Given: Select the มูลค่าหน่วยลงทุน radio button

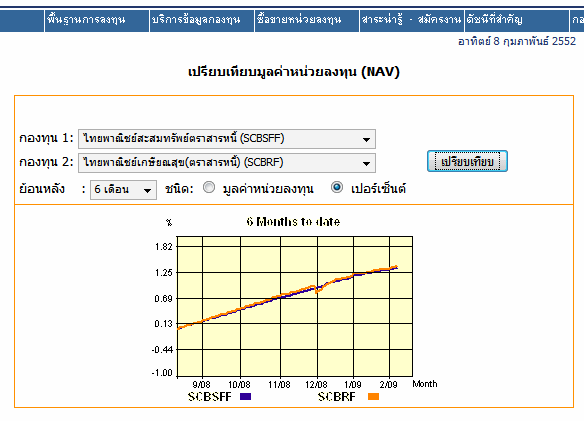Looking at the screenshot, I should pyautogui.click(x=209, y=187).
